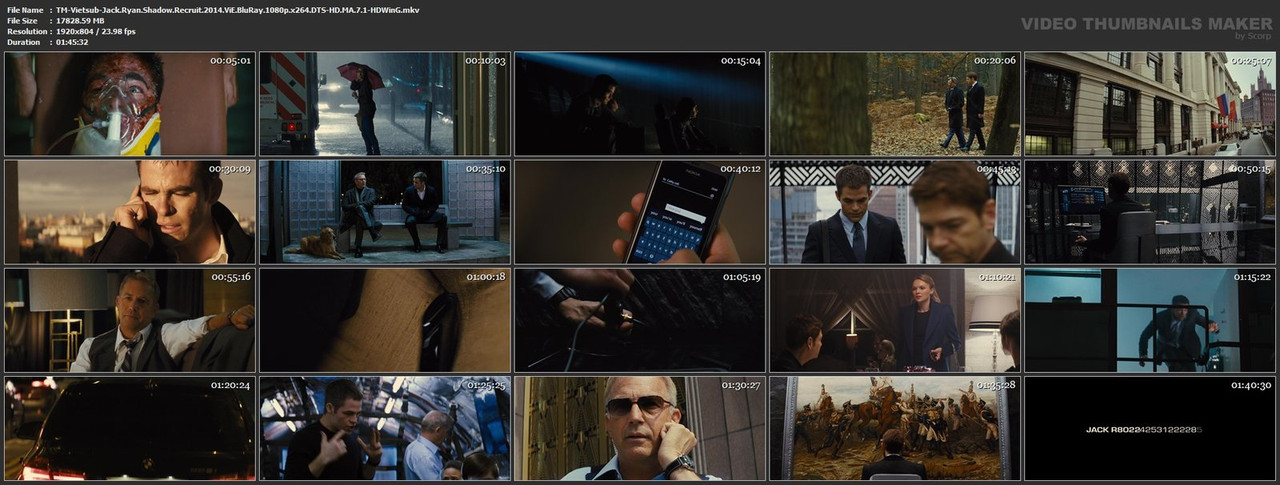This screenshot has width=1280, height=485.
Task: Open the thumbnail stamped 01:00:18
Action: click(385, 320)
